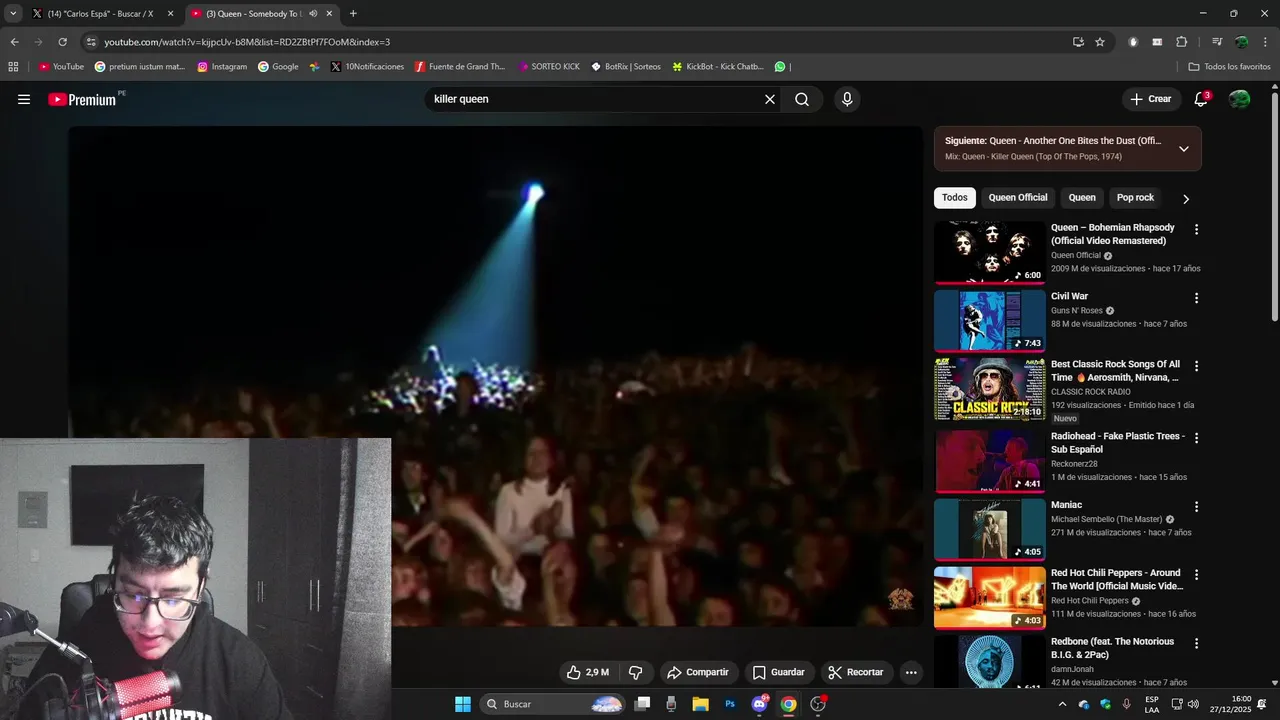Select the Queen Official filter chip

click(x=1018, y=198)
